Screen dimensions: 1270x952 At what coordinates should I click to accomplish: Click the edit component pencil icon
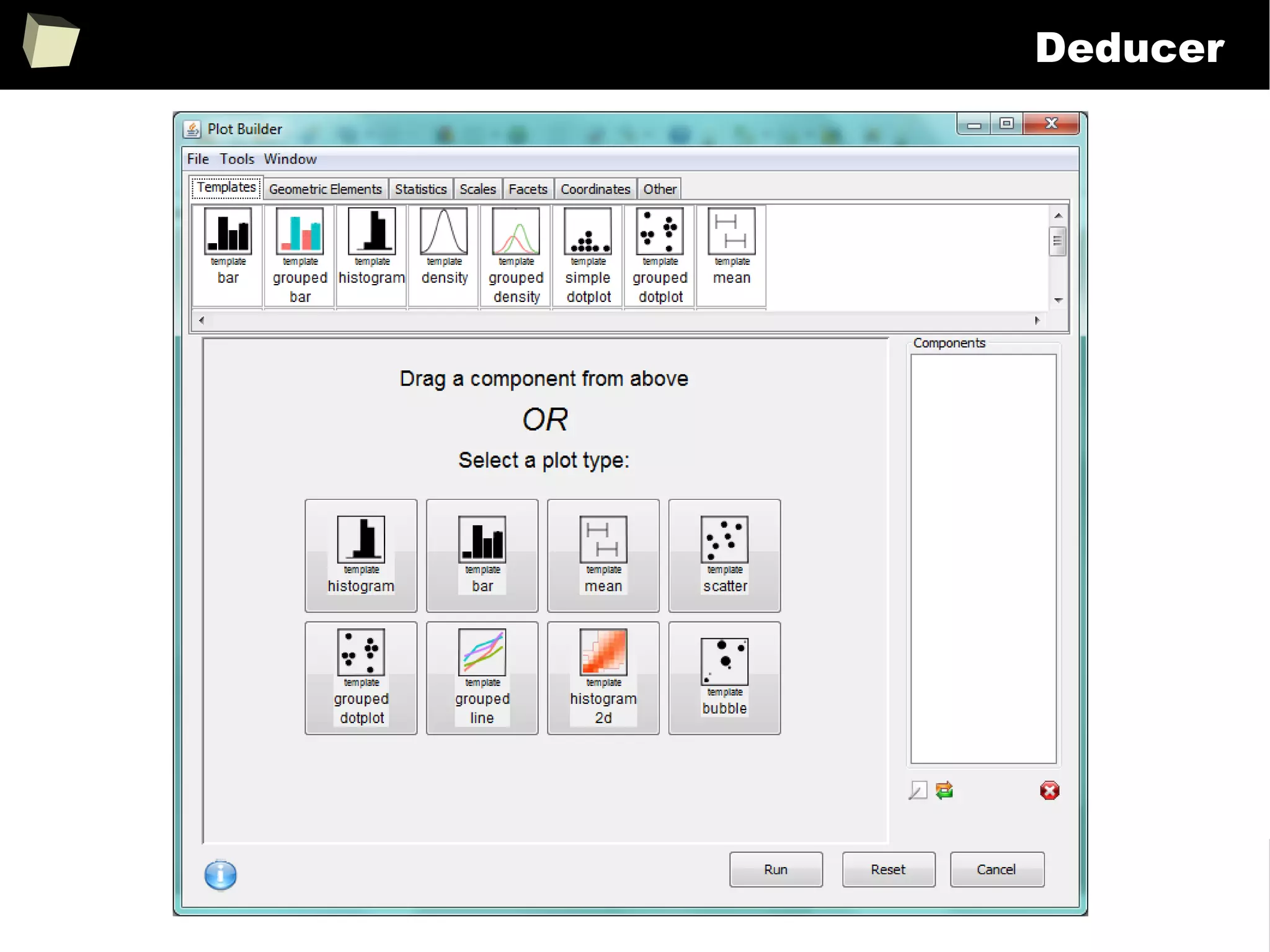pos(918,790)
